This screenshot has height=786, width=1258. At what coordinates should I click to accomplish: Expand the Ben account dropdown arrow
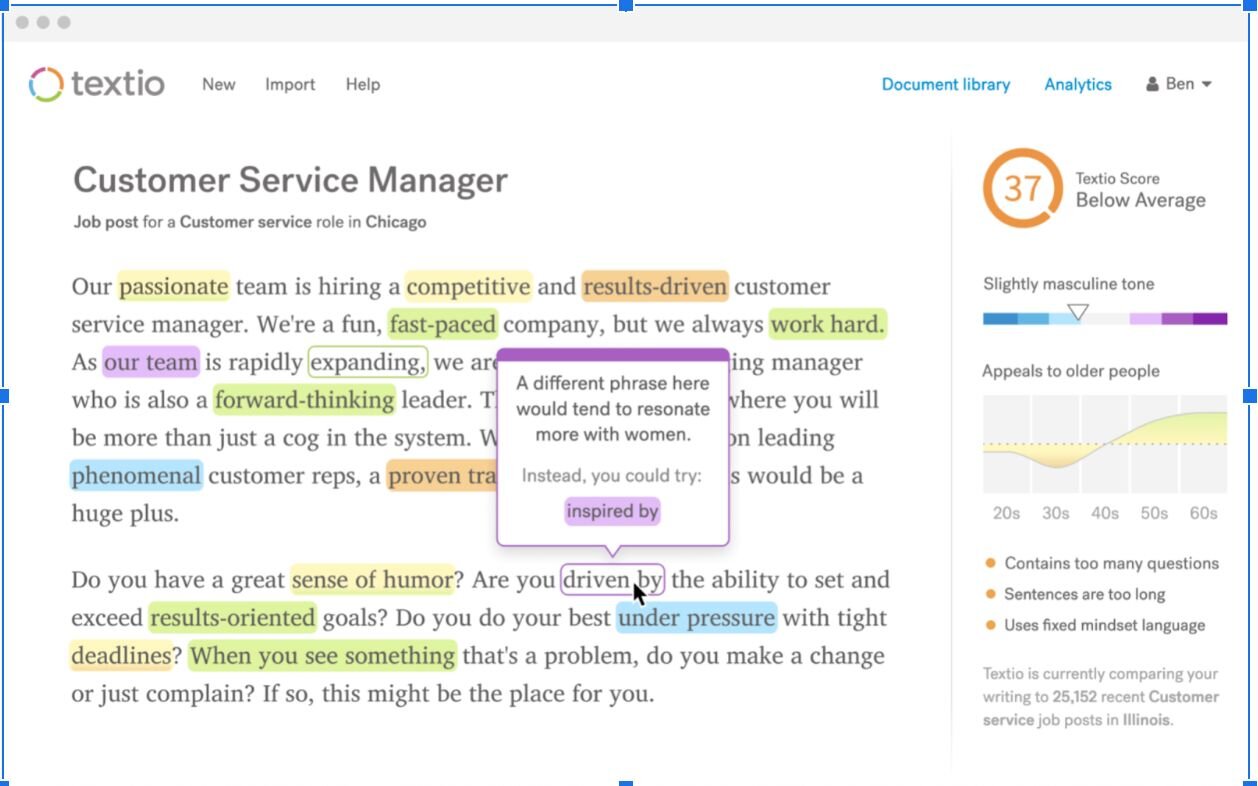coord(1207,84)
